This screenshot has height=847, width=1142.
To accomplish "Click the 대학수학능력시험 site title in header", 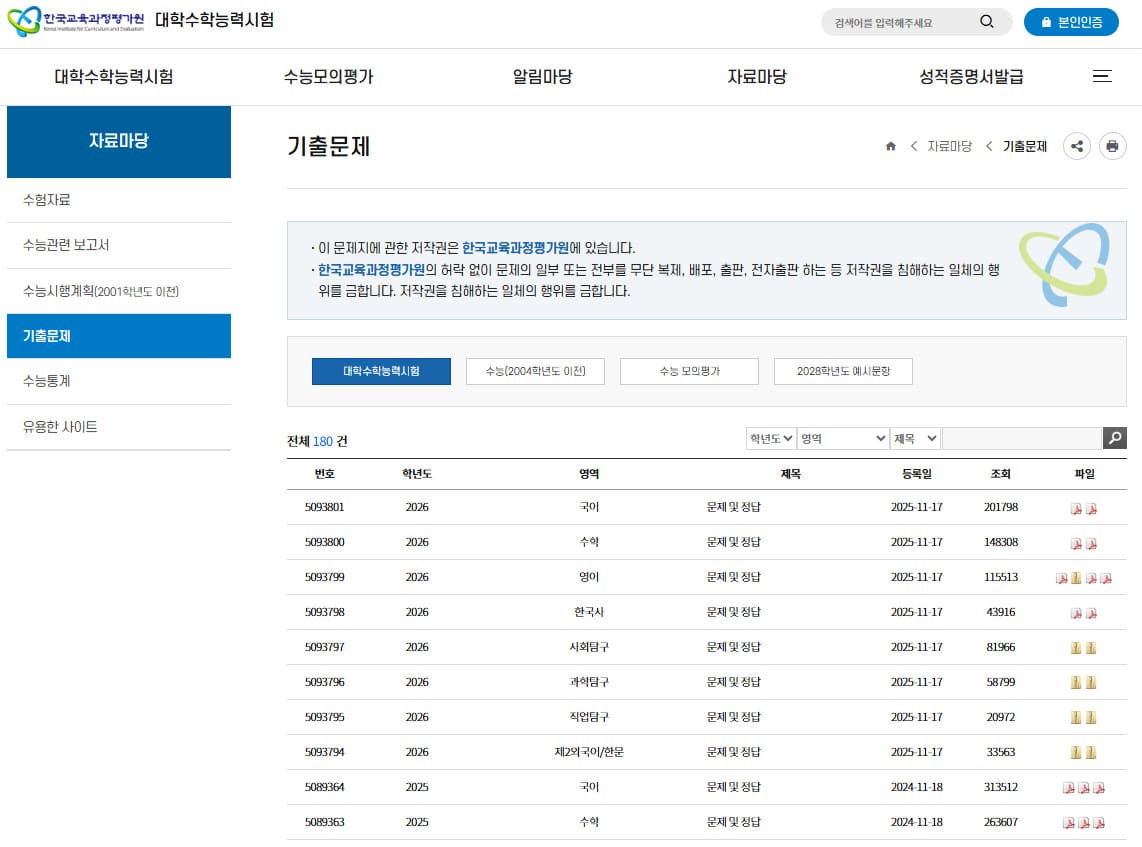I will point(214,20).
